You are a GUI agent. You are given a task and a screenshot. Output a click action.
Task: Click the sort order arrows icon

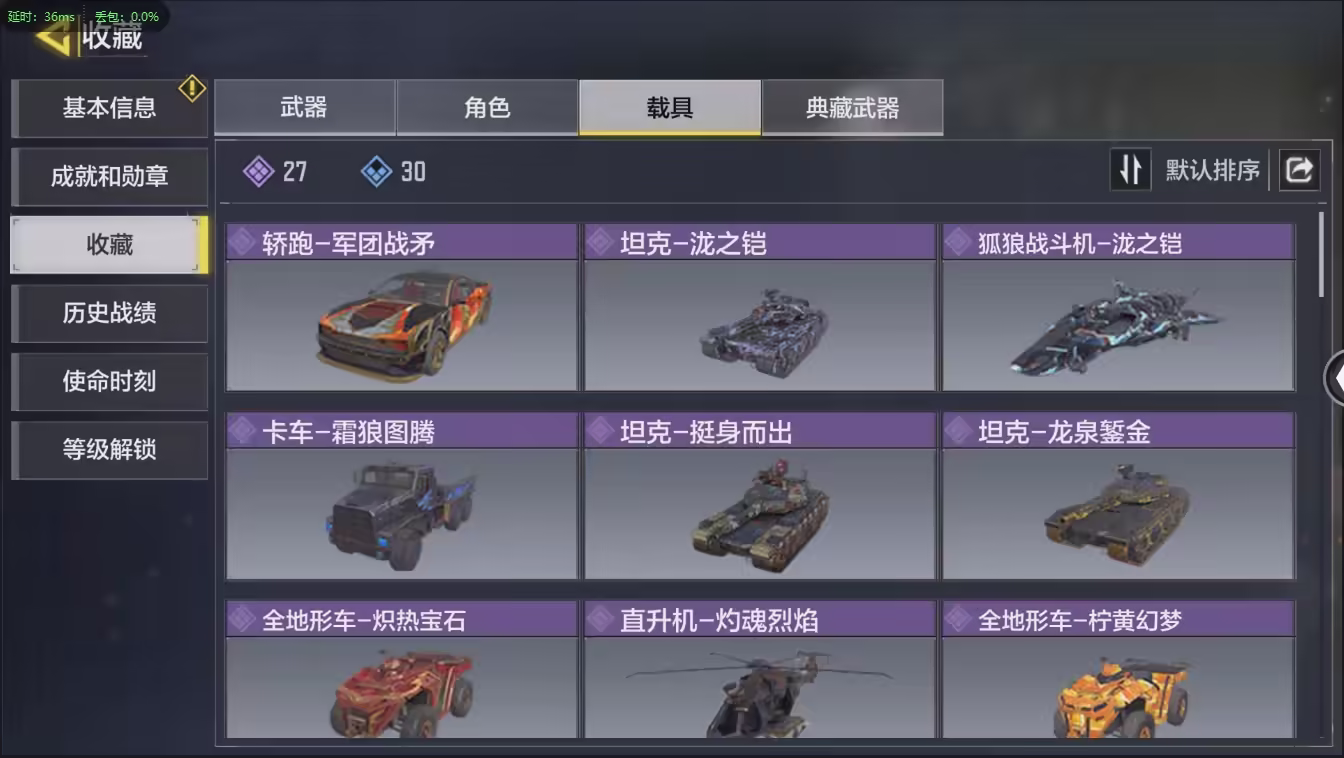click(1131, 170)
